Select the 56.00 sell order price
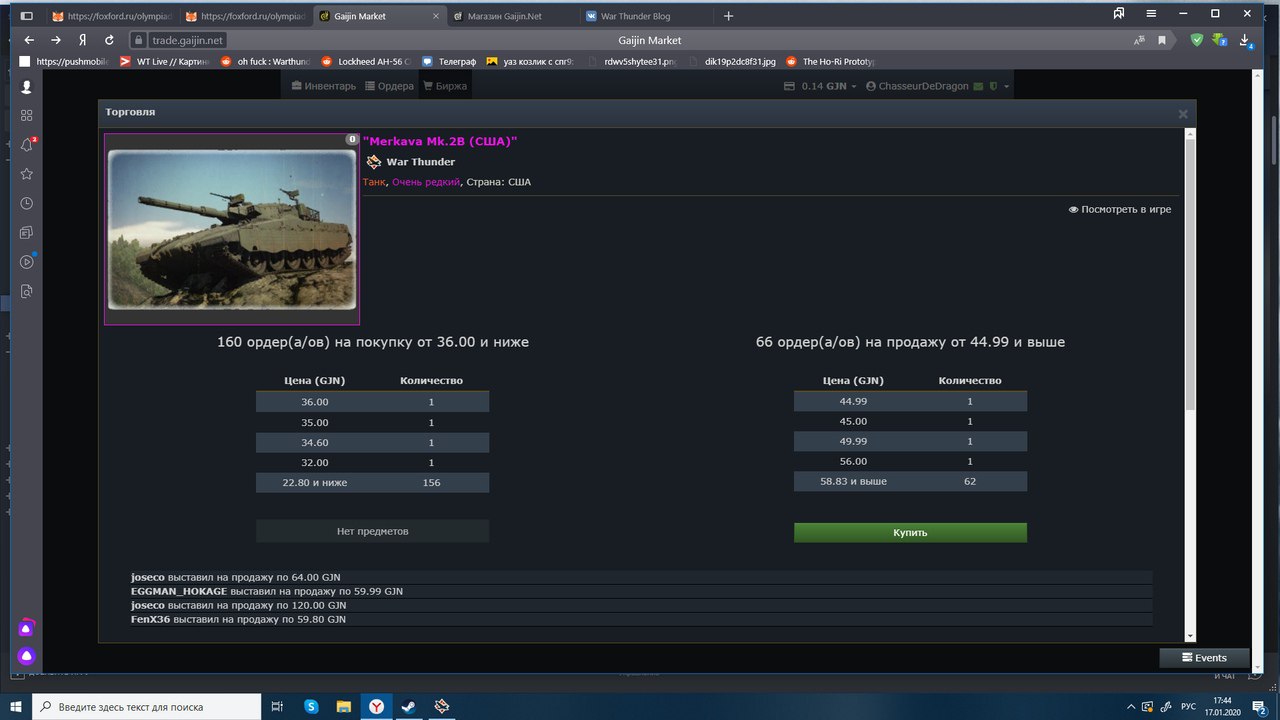This screenshot has width=1280, height=720. click(x=853, y=461)
